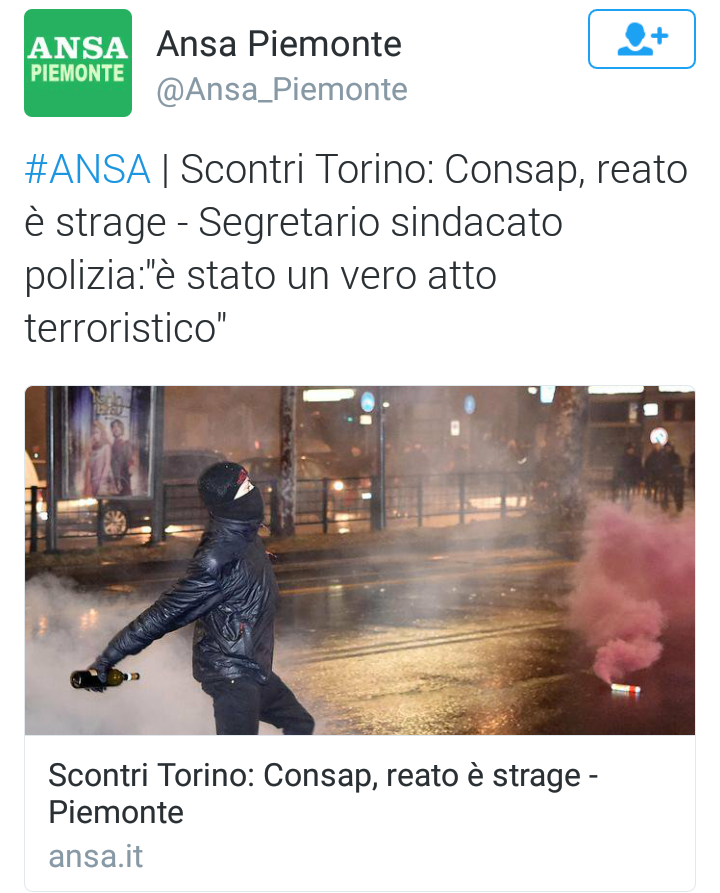Click "ANSA" lettering inside the green logo
Screen dimensions: 720x893
(77, 48)
